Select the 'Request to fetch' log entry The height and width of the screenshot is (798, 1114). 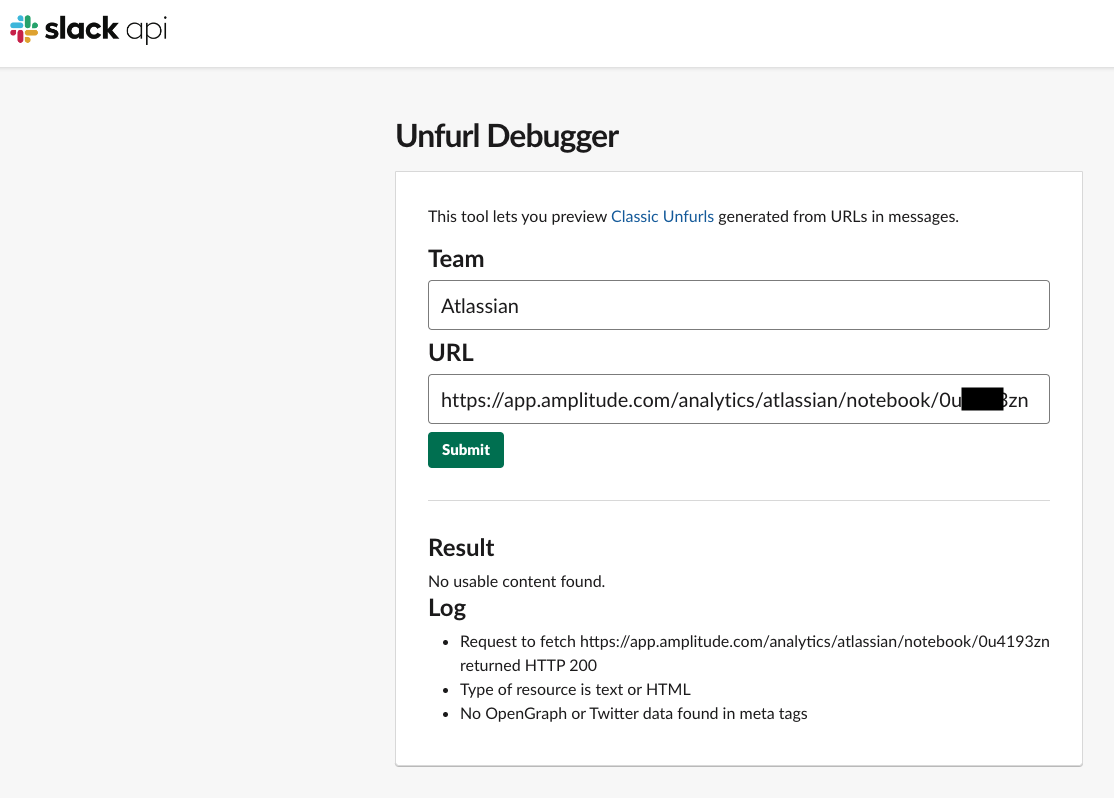(x=755, y=653)
